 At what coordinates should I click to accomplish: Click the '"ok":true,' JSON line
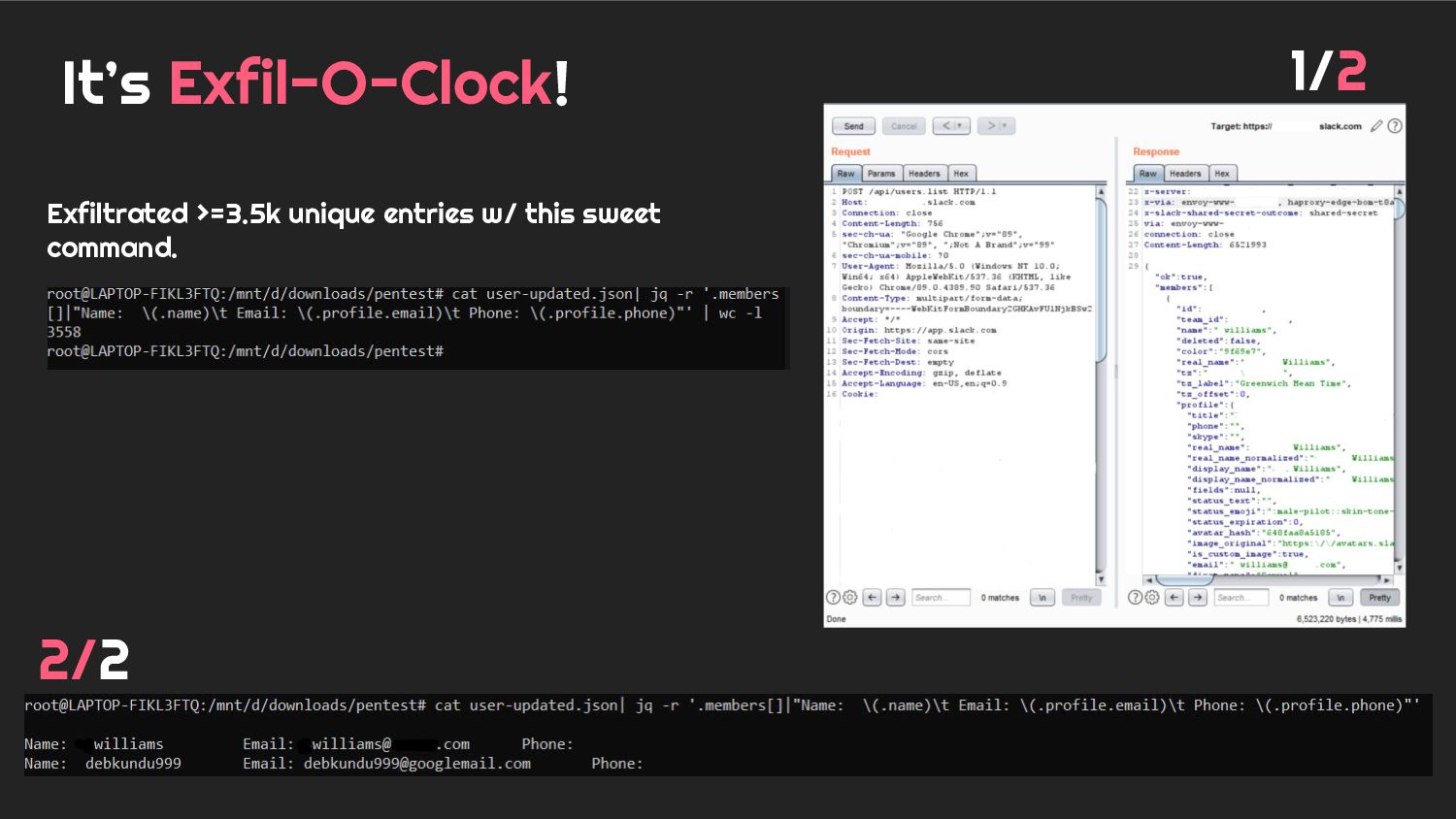point(1180,277)
